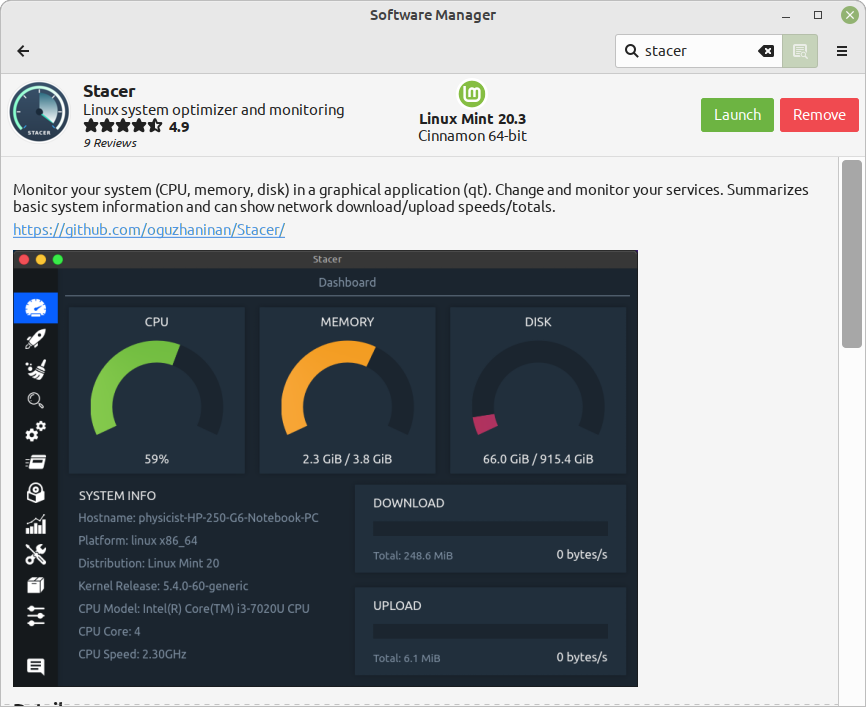Click the vertical scrollbar handle
This screenshot has width=866, height=707.
851,254
